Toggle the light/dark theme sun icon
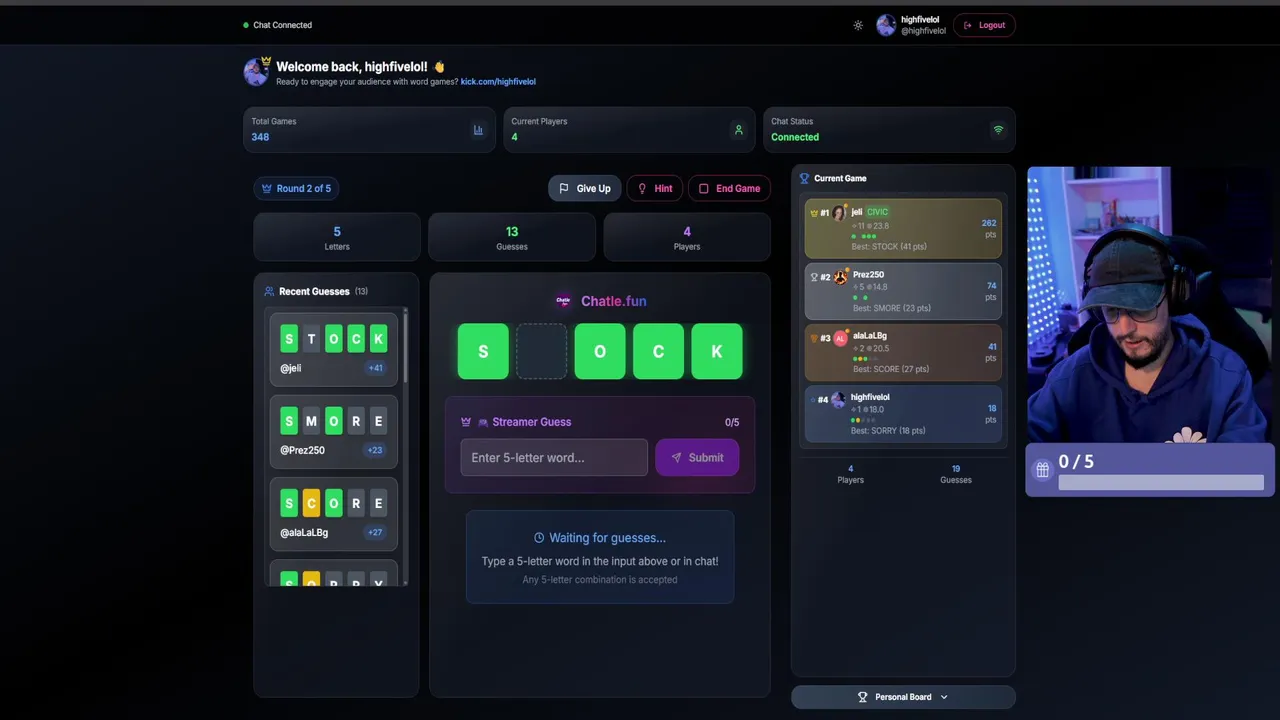This screenshot has height=720, width=1280. [x=858, y=25]
